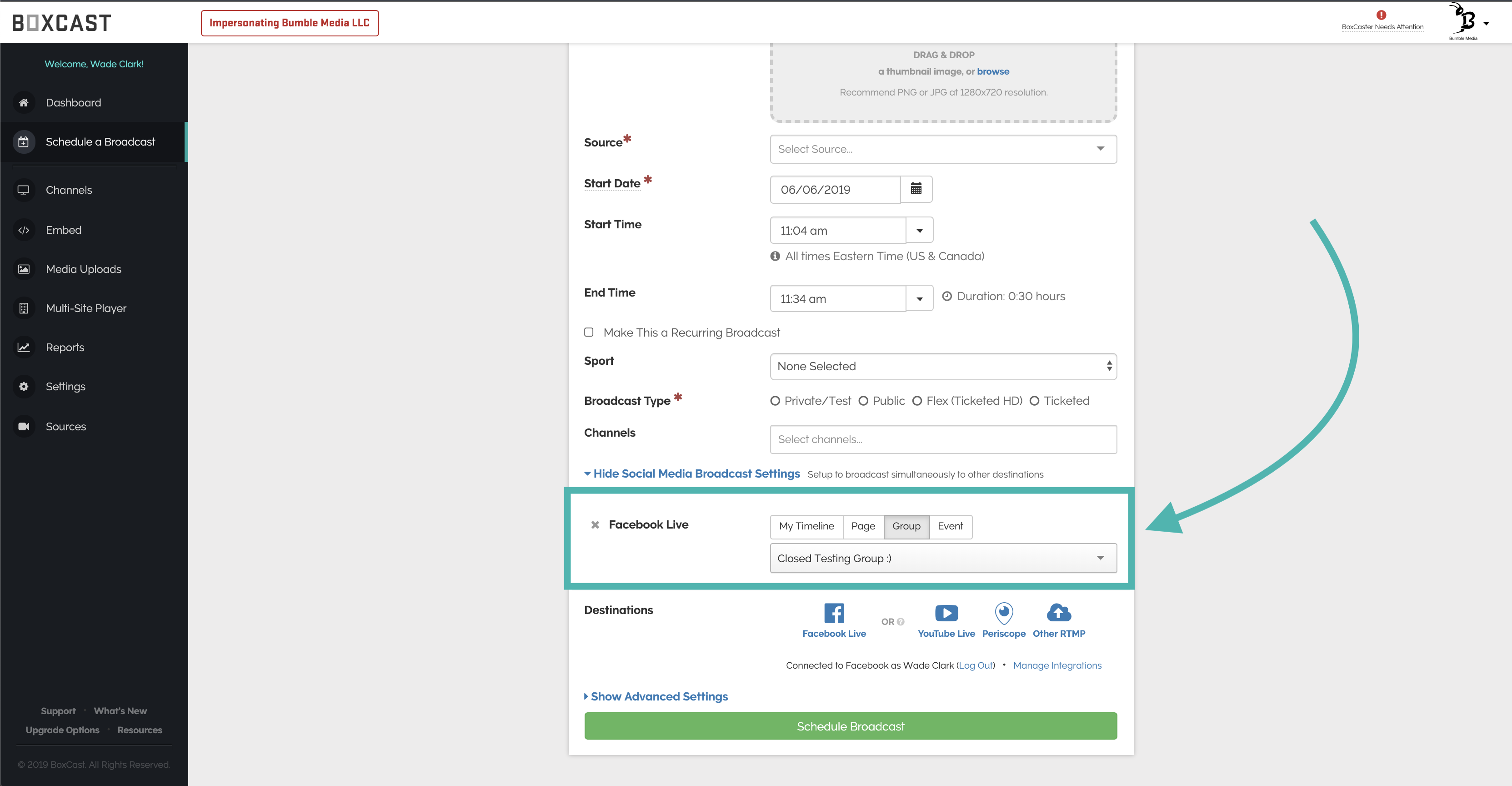Remove Facebook Live with the X icon
The image size is (1512, 786).
pyautogui.click(x=595, y=524)
